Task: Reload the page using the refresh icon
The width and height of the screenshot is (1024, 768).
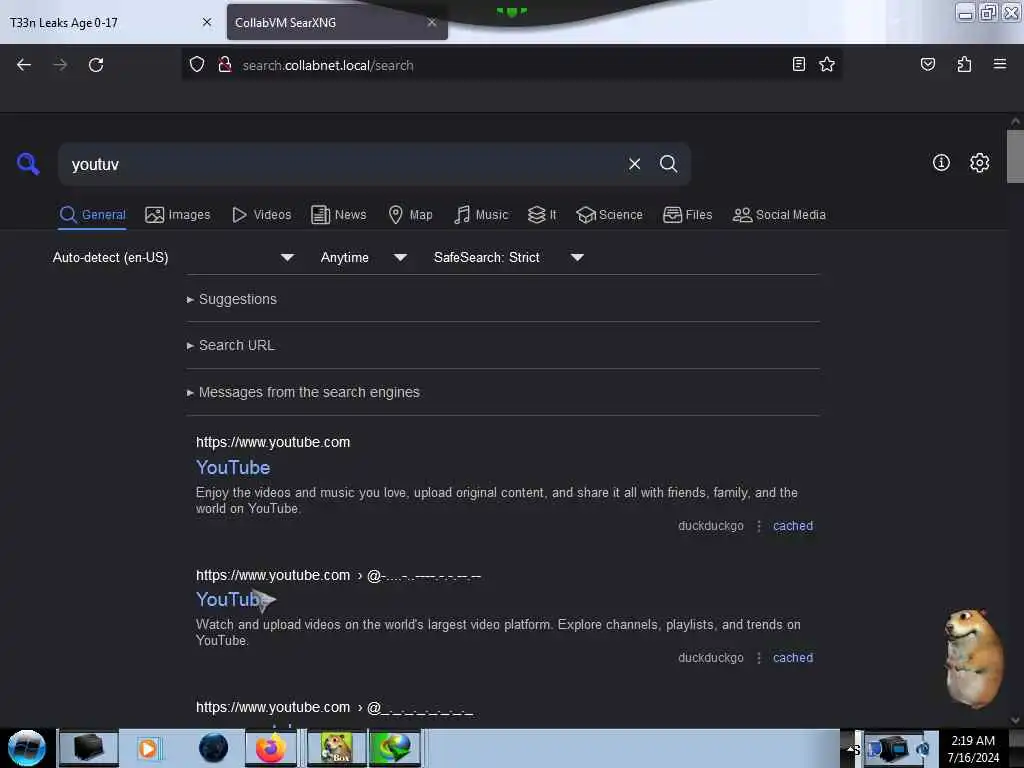Action: point(96,65)
